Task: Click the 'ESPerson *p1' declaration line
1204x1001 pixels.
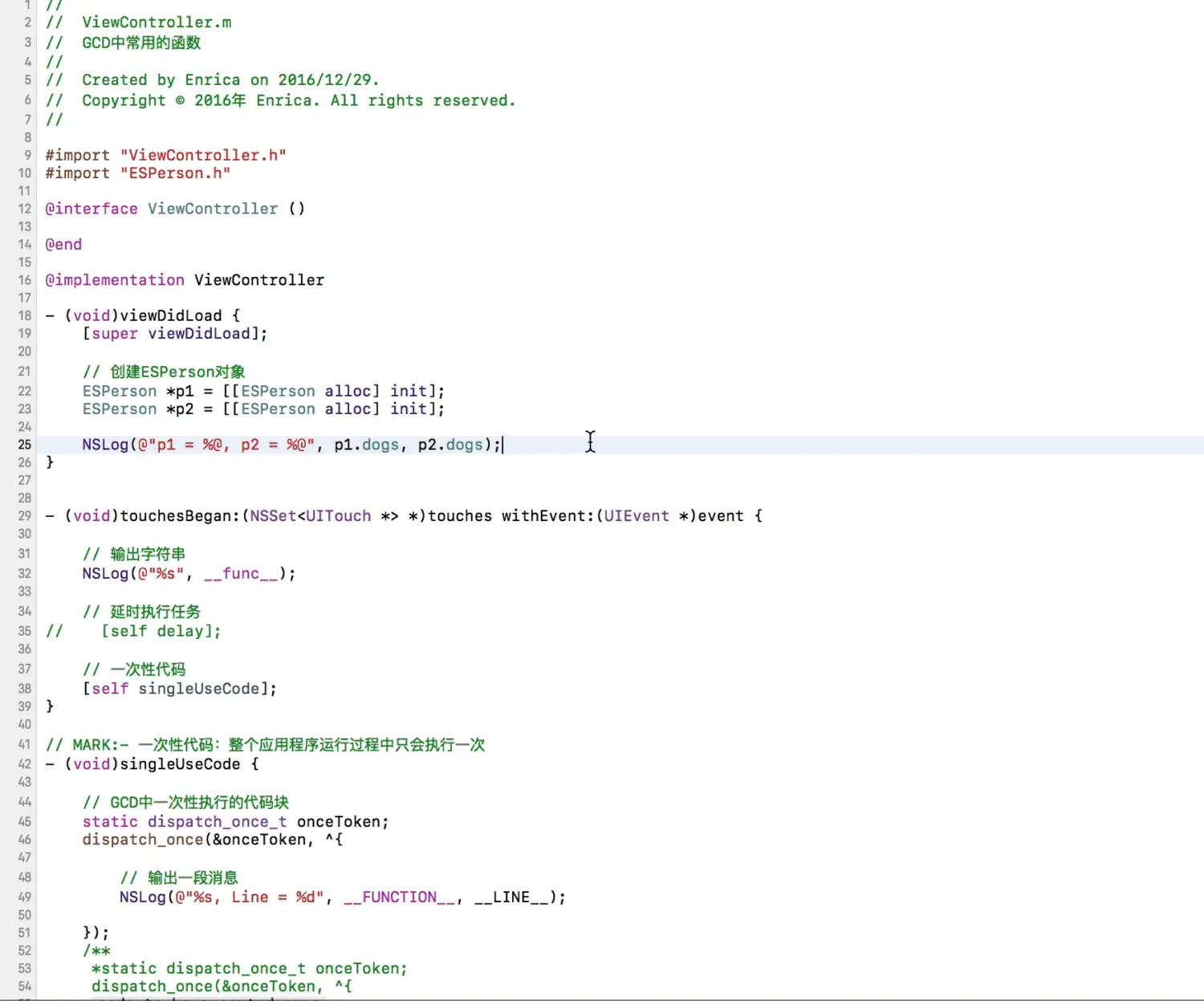Action: coord(263,391)
